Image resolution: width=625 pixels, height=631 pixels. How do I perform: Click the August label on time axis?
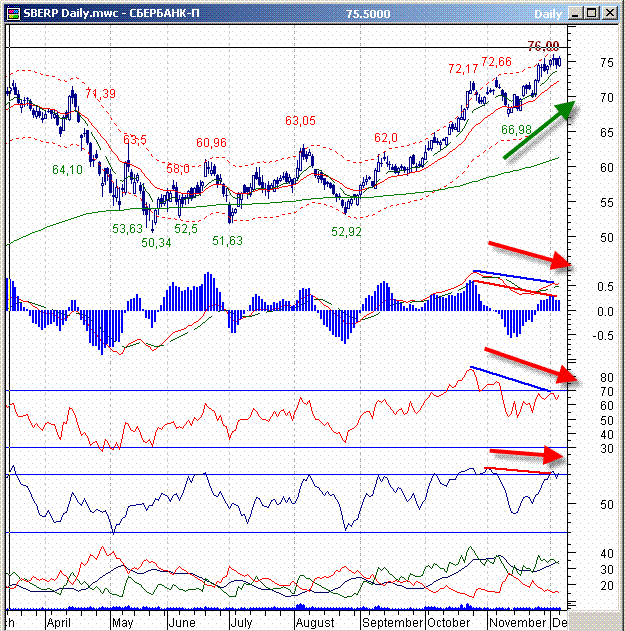(316, 621)
